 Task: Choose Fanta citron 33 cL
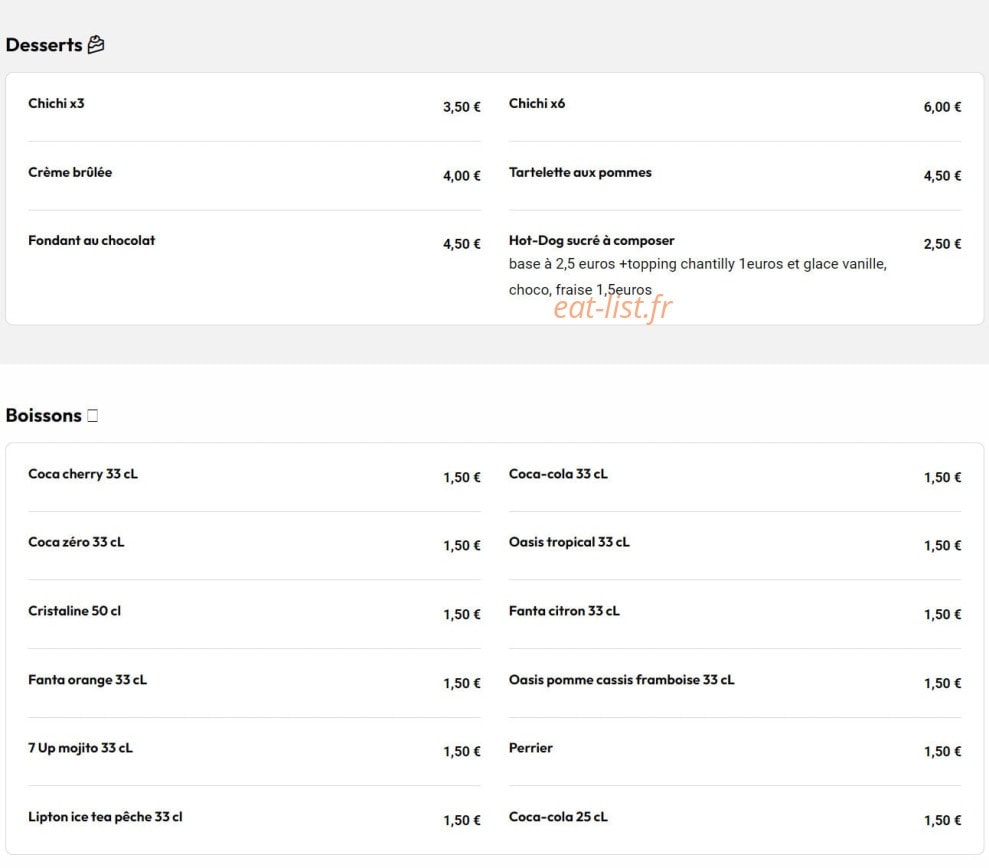tap(735, 614)
